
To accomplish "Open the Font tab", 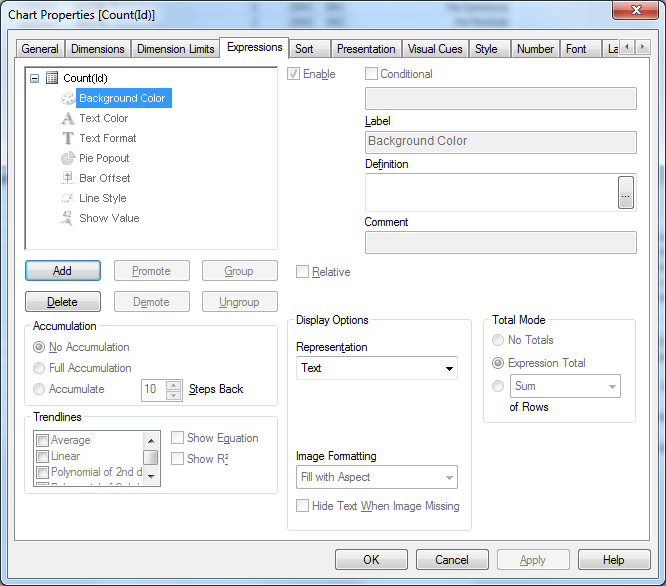I will point(580,49).
